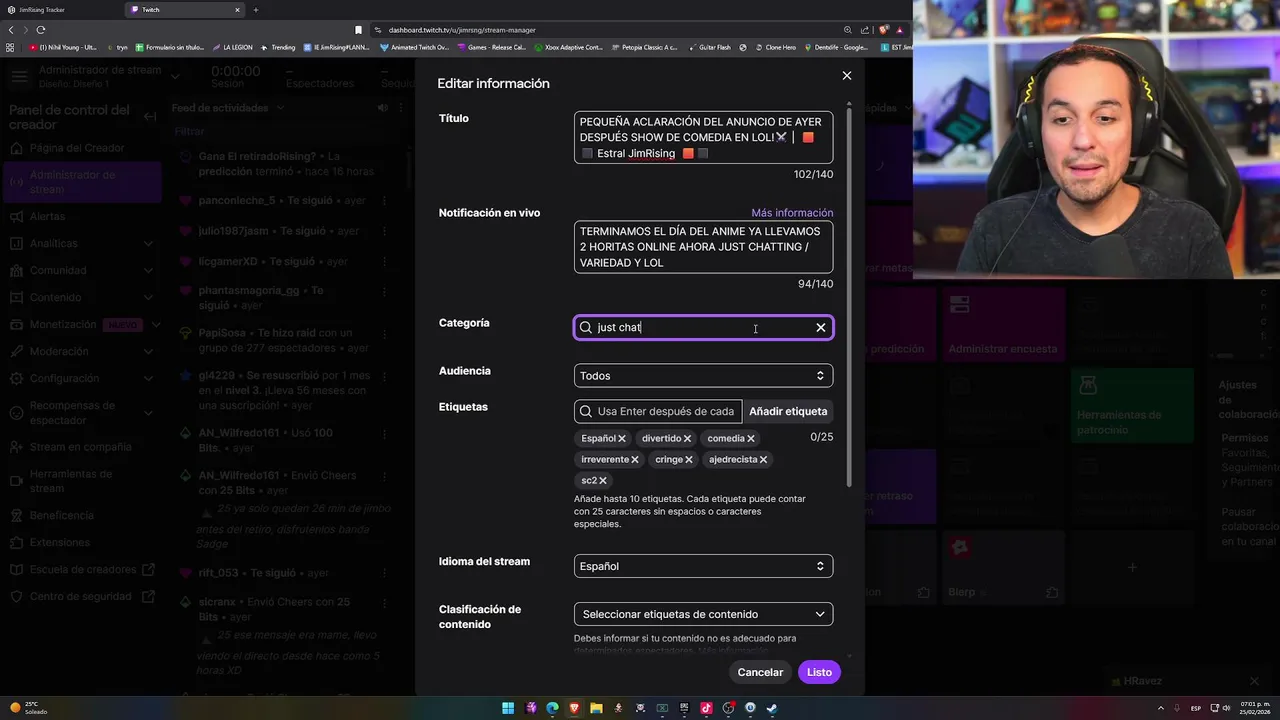Remove the Español tag
This screenshot has width=1280, height=720.
point(622,439)
